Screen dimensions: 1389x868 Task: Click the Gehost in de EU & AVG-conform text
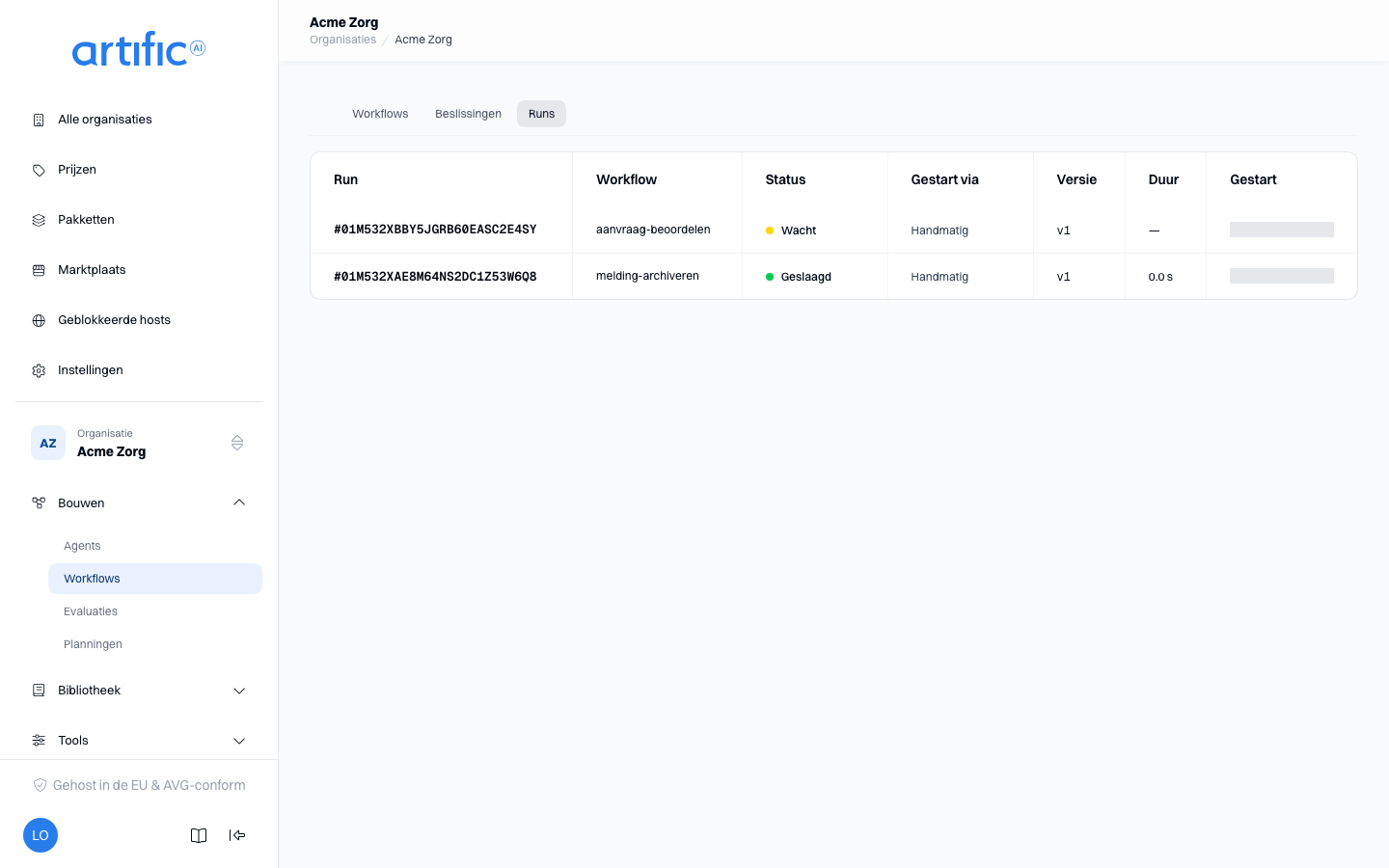point(150,785)
